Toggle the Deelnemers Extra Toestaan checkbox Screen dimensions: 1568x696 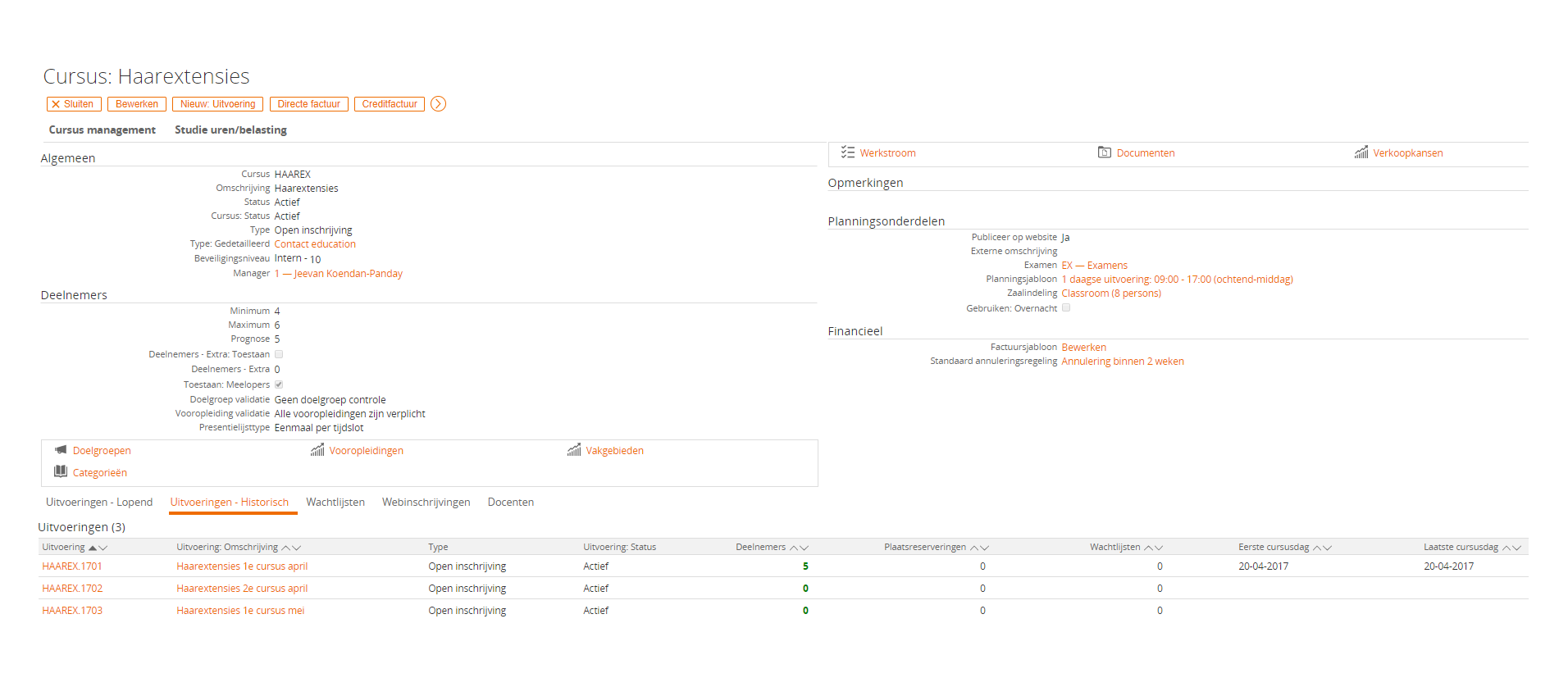coord(279,354)
